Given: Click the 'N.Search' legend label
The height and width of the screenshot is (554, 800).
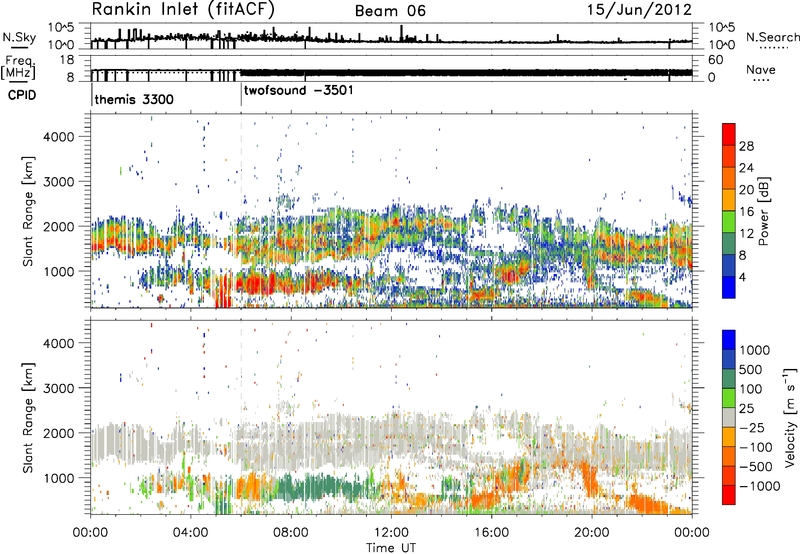Looking at the screenshot, I should (x=772, y=37).
